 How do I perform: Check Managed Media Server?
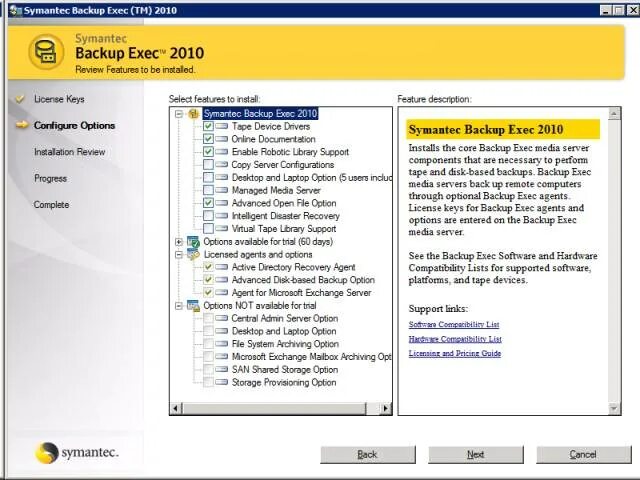tap(208, 190)
